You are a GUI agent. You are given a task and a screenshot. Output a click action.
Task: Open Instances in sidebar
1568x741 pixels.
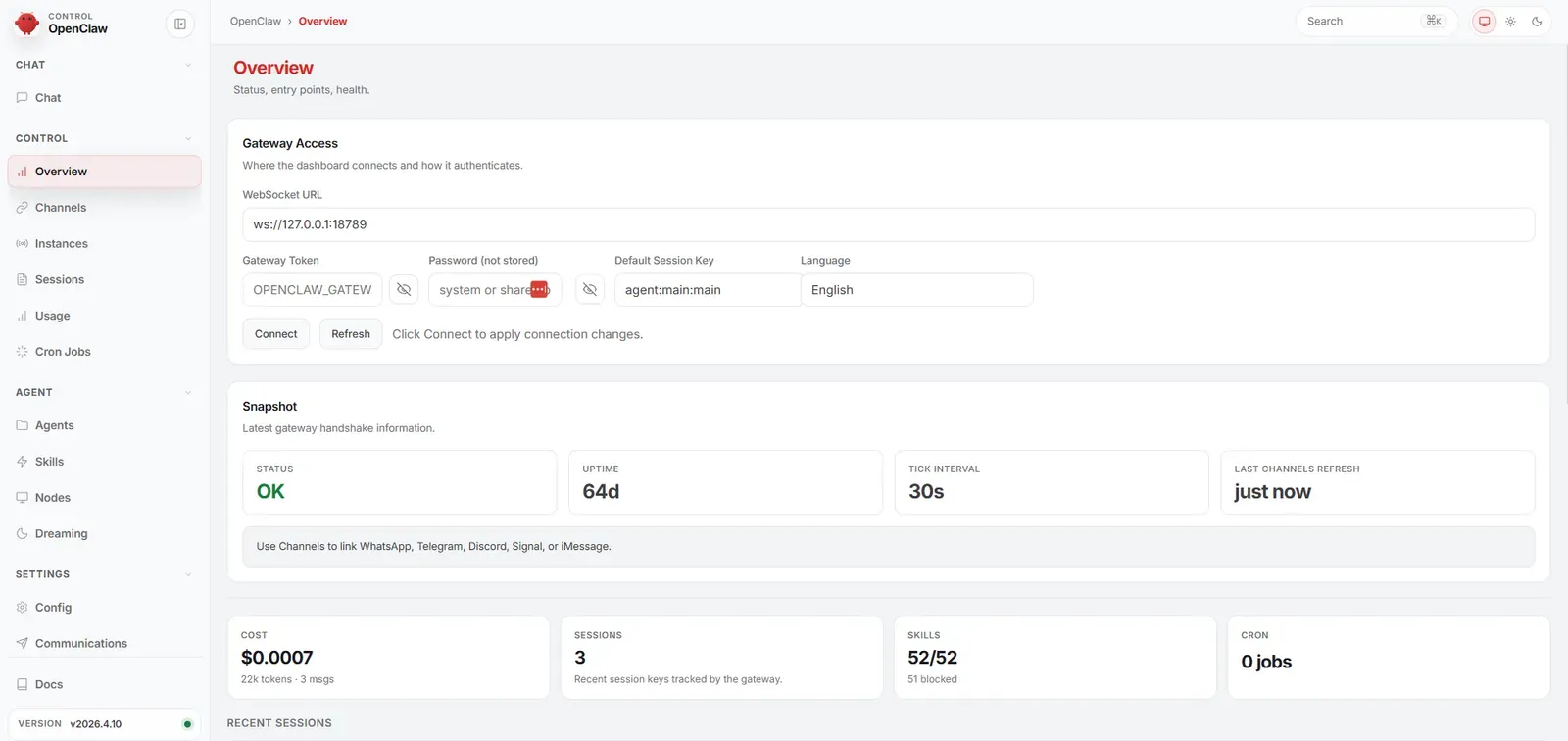point(104,244)
